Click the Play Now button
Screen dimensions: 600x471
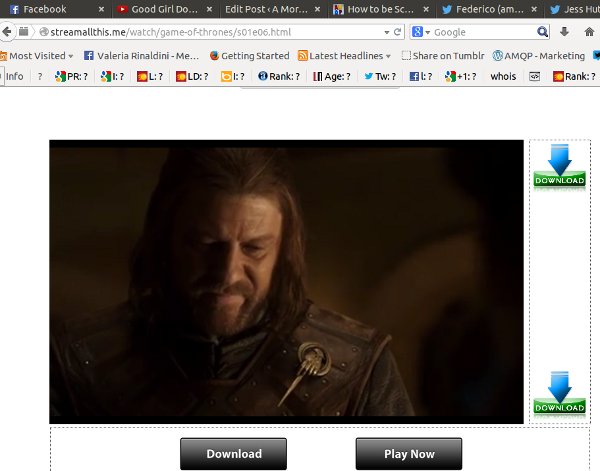409,454
